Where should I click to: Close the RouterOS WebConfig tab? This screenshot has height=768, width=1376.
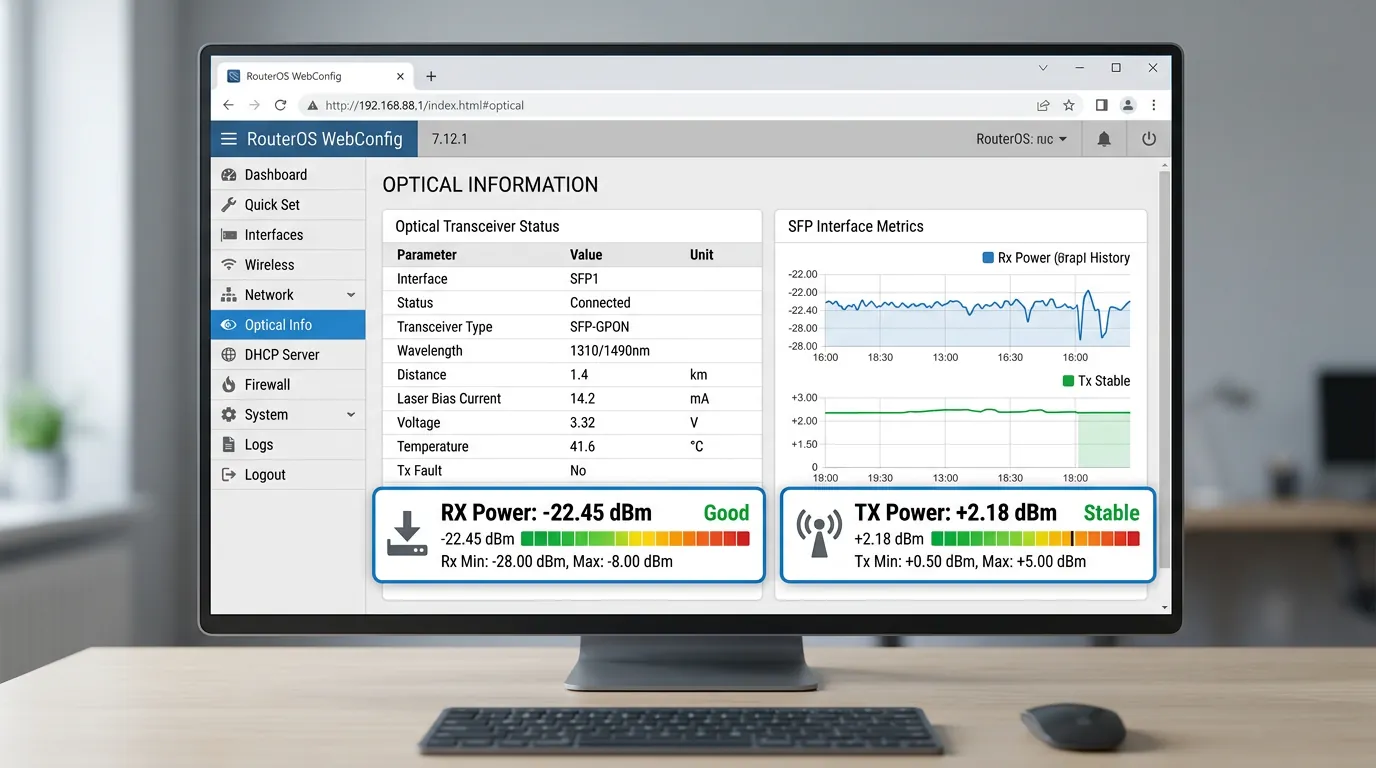pos(400,76)
